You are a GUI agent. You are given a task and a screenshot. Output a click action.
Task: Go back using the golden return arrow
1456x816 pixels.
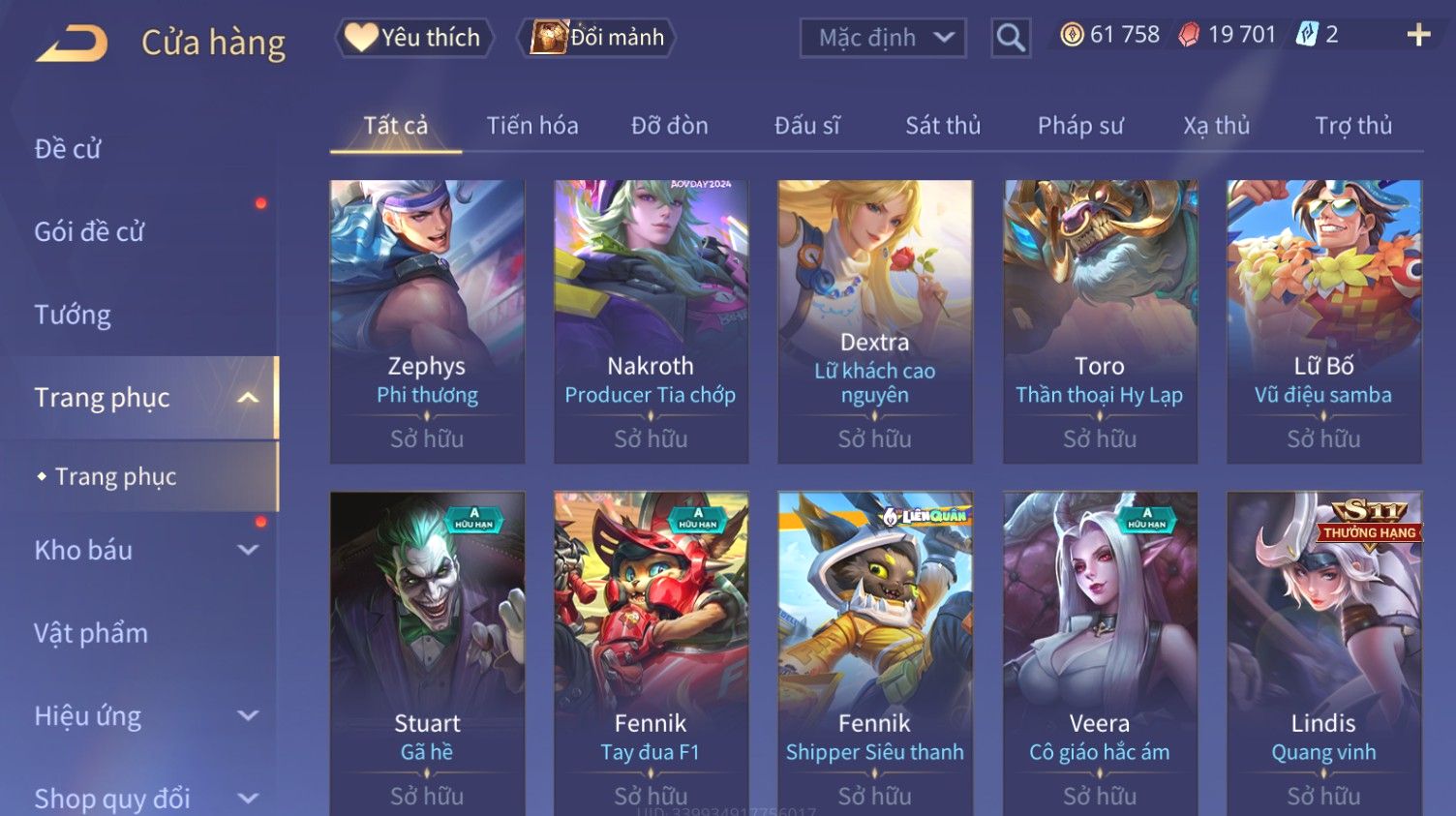pos(72,43)
